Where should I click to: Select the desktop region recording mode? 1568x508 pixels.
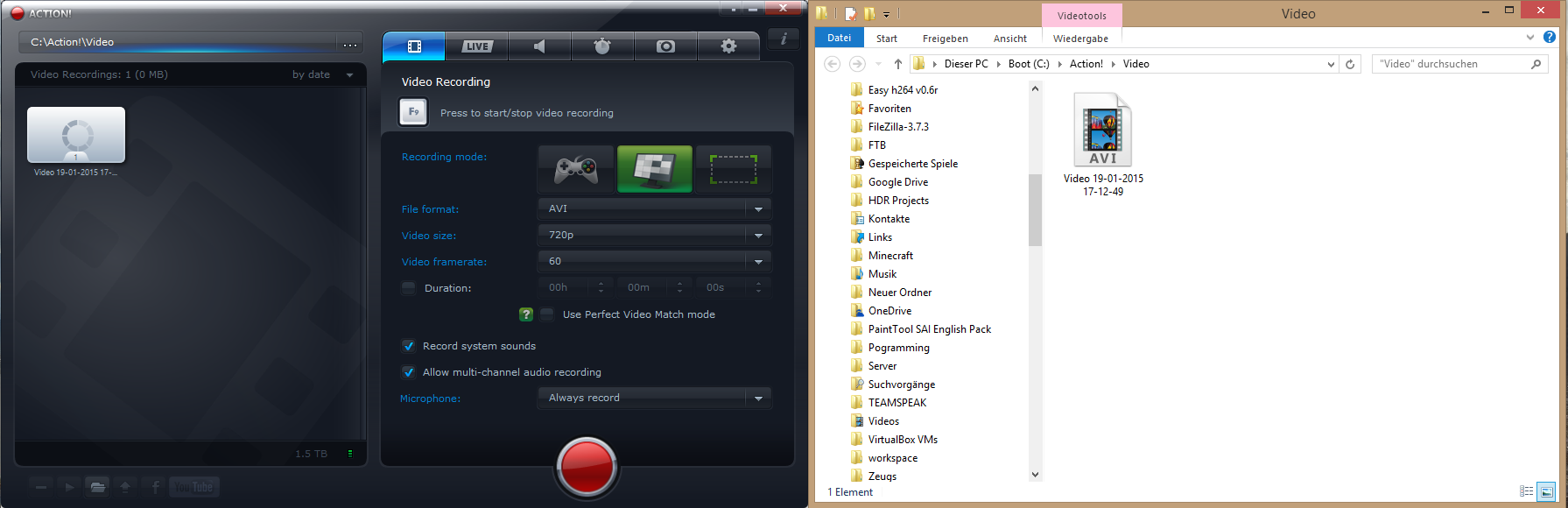pos(733,168)
